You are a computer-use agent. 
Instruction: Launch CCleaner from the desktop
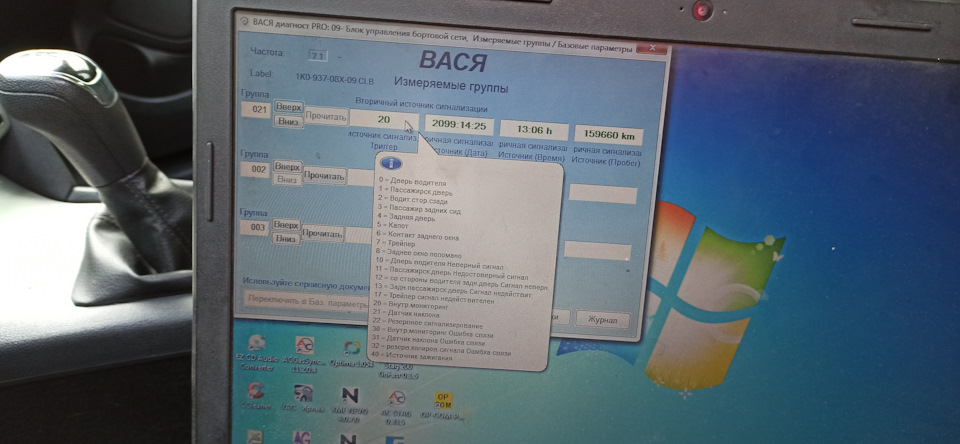256,396
